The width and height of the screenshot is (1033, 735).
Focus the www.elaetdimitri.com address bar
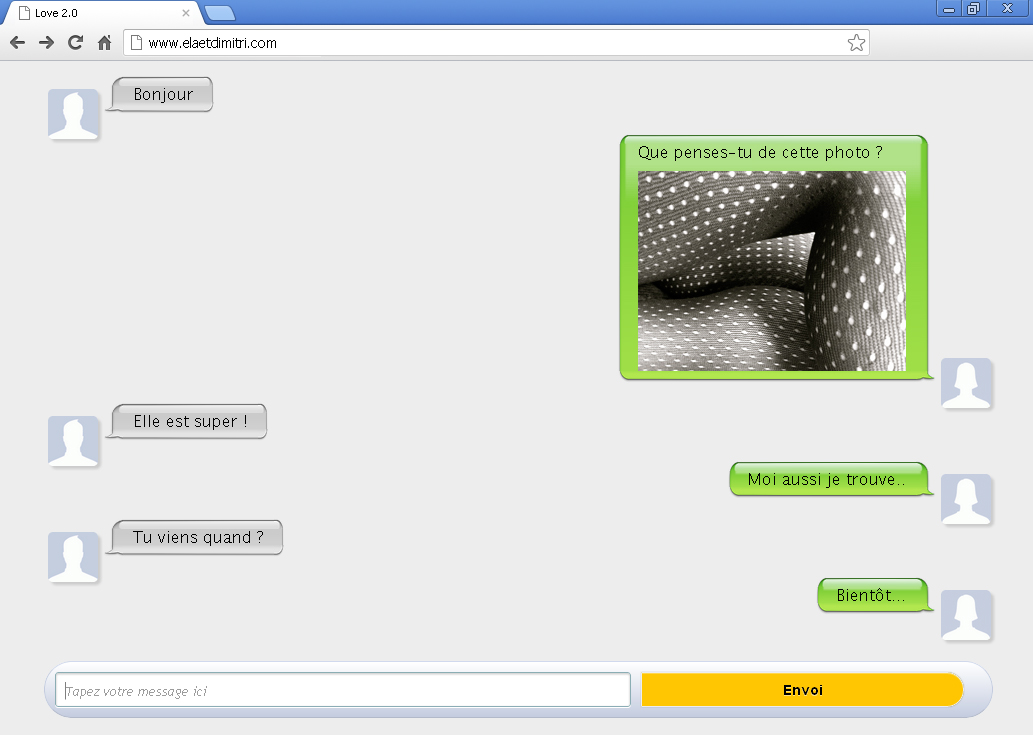[496, 43]
